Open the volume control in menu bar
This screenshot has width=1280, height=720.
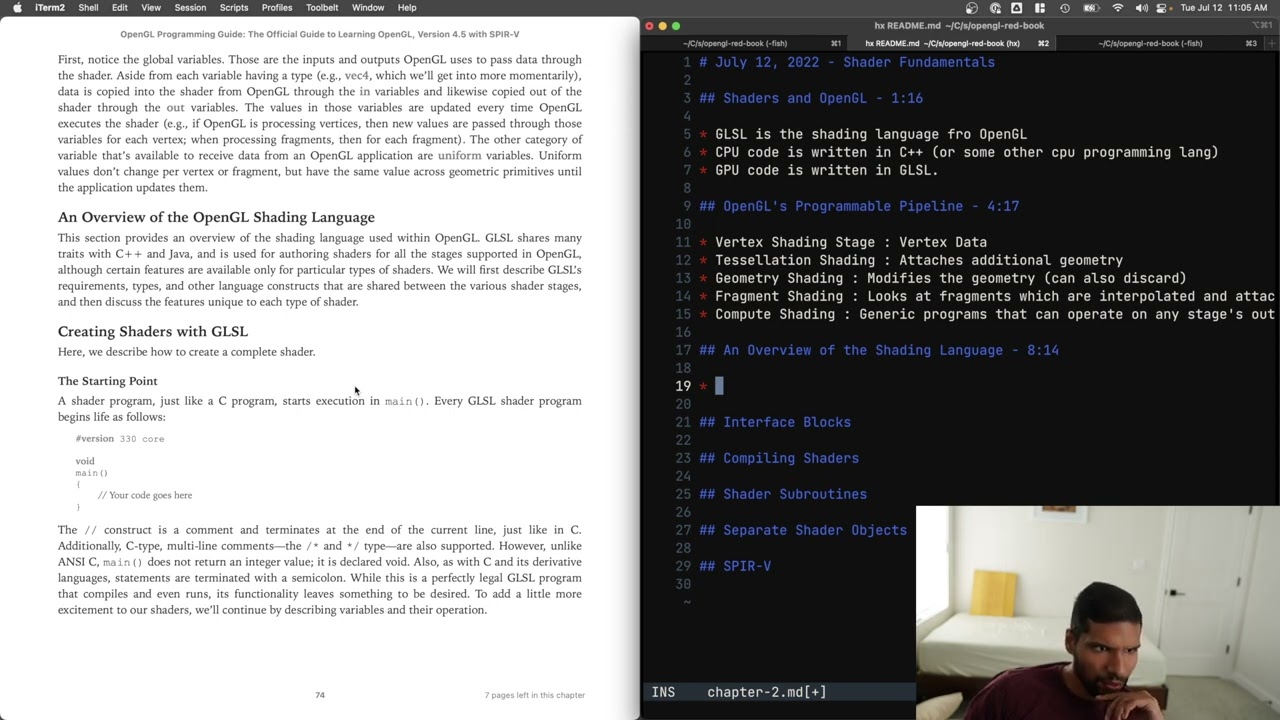coord(1142,8)
